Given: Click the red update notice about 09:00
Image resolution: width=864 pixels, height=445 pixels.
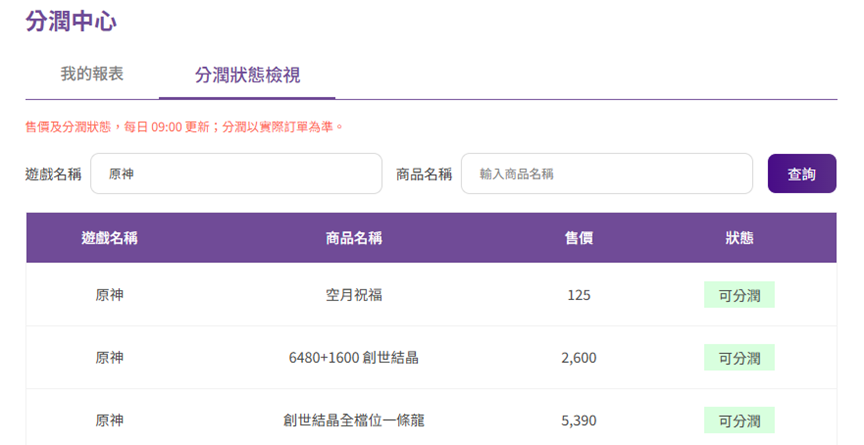Looking at the screenshot, I should point(185,127).
